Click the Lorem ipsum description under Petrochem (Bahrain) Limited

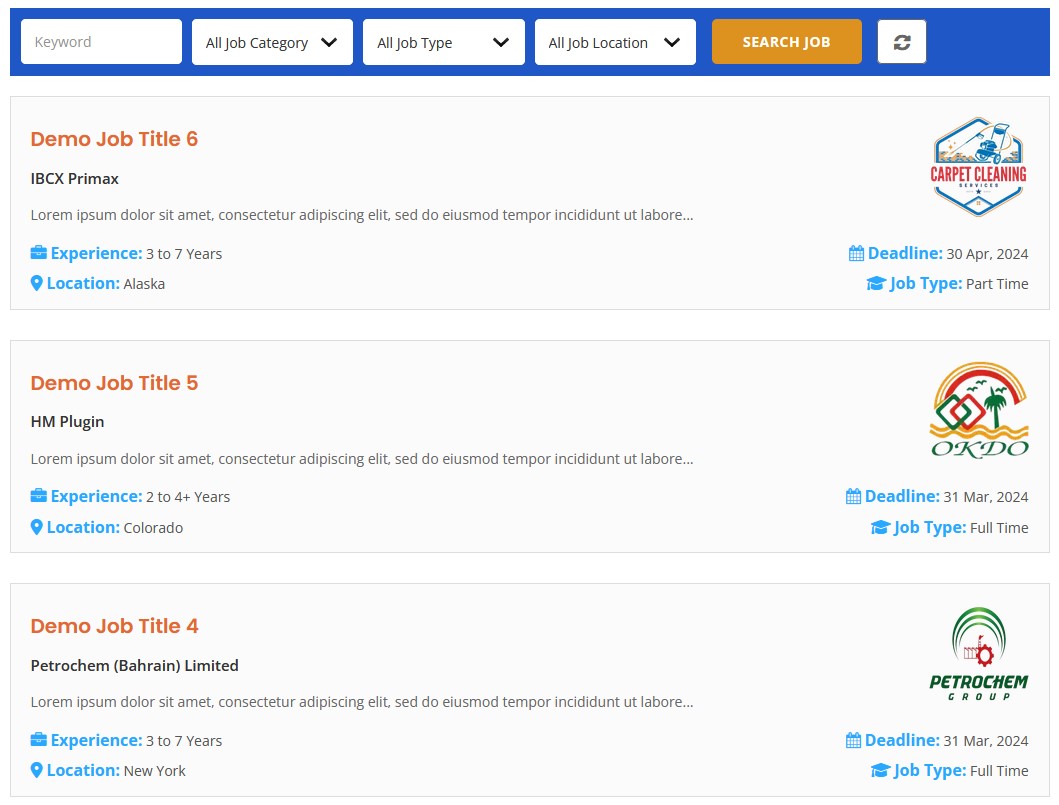point(362,702)
